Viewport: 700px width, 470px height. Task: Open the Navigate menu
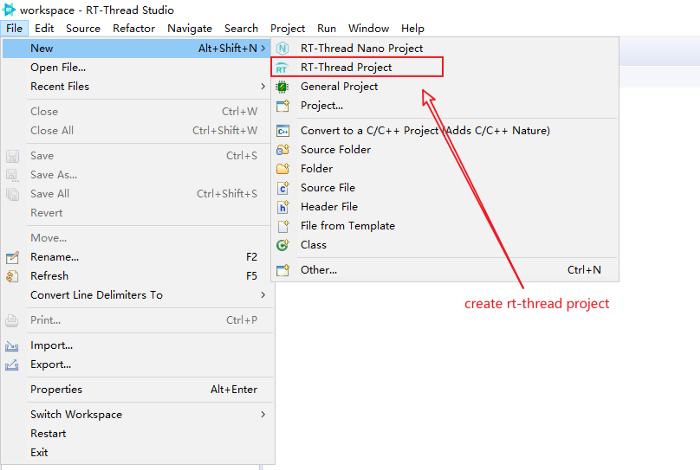[x=190, y=29]
